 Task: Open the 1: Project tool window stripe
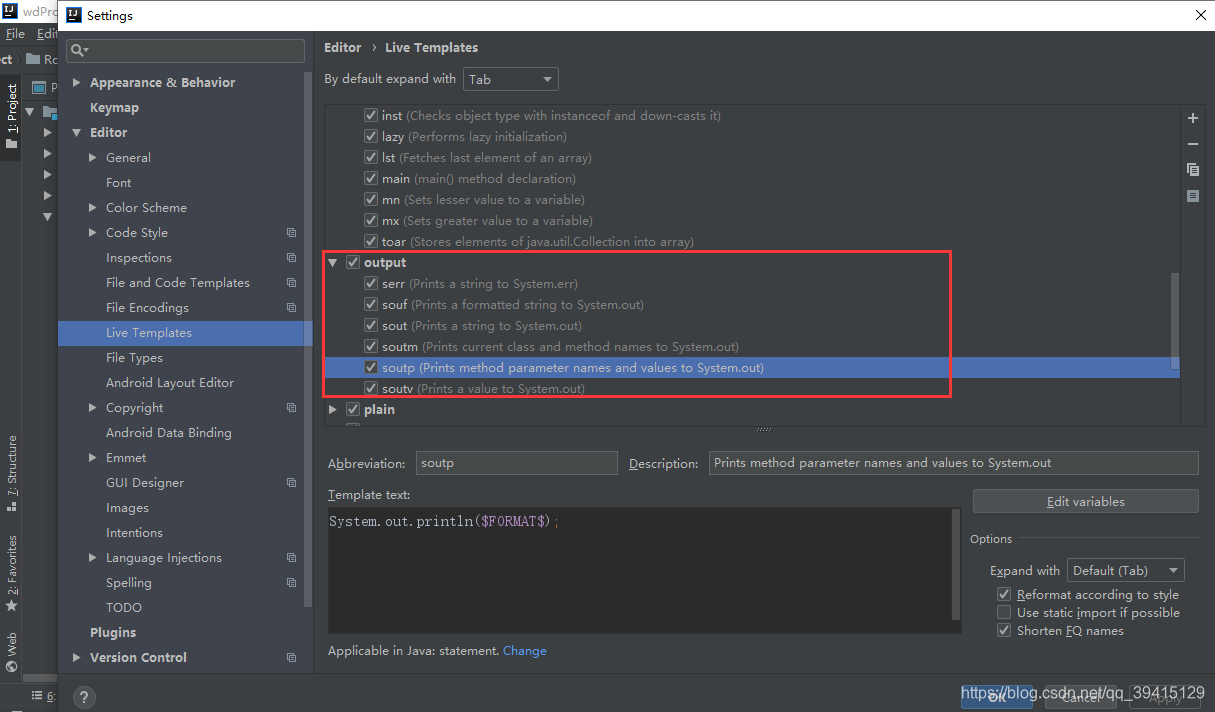coord(11,116)
